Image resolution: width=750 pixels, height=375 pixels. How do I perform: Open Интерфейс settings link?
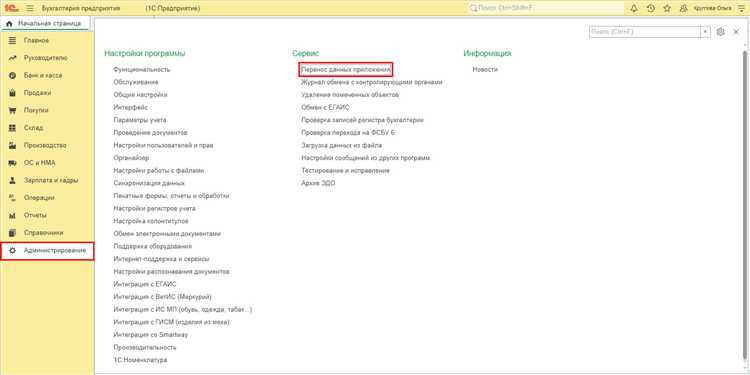[131, 108]
